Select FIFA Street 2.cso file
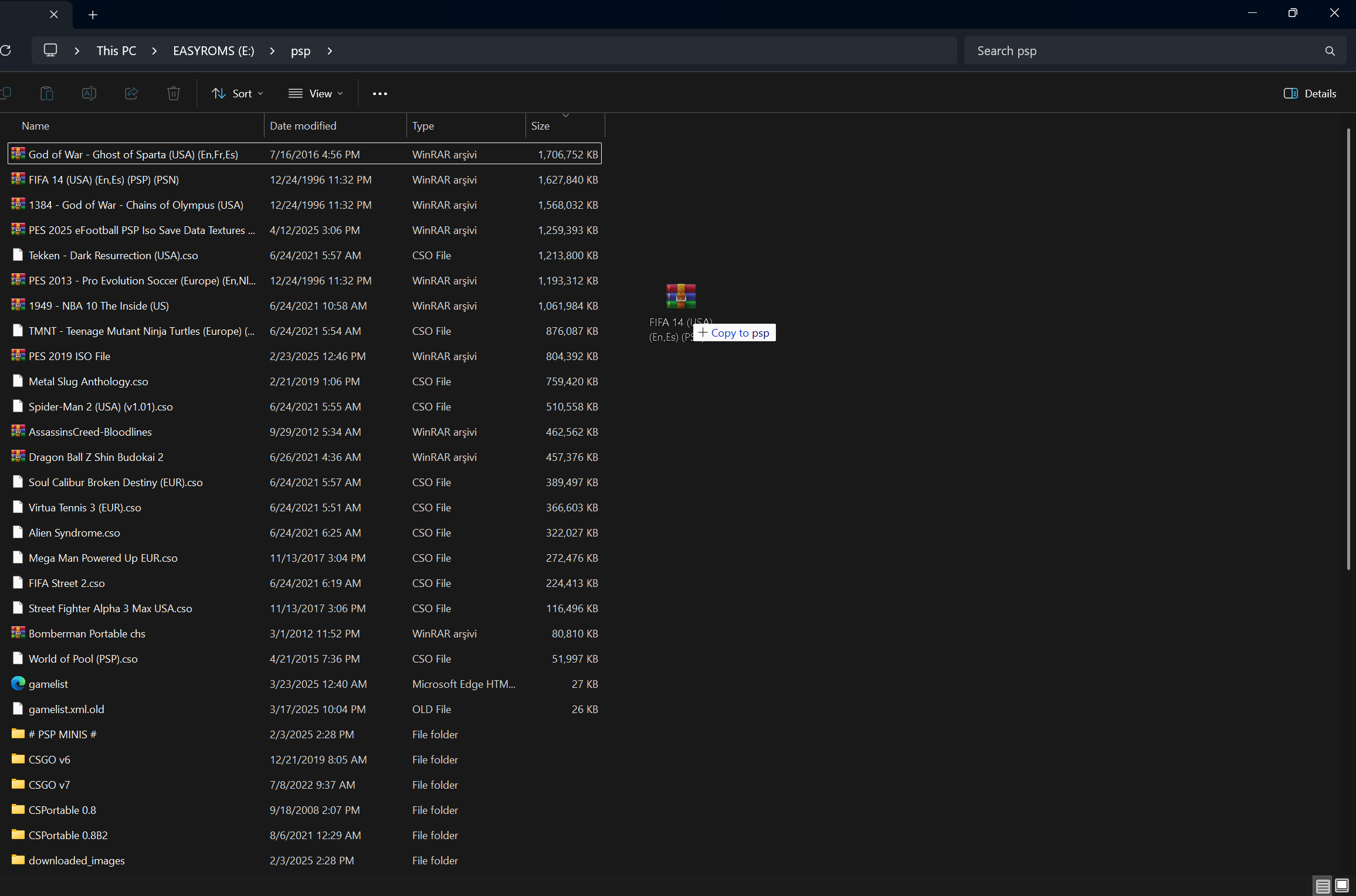1356x896 pixels. coord(304,583)
